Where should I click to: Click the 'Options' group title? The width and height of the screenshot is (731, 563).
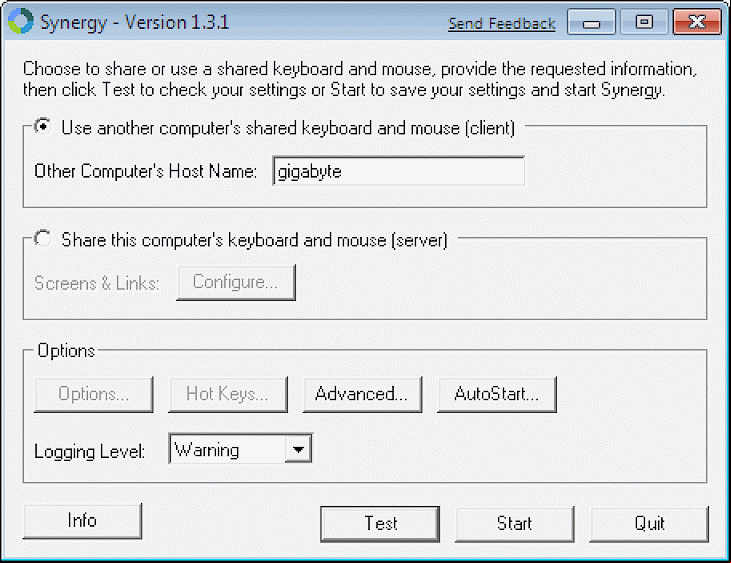pos(66,351)
